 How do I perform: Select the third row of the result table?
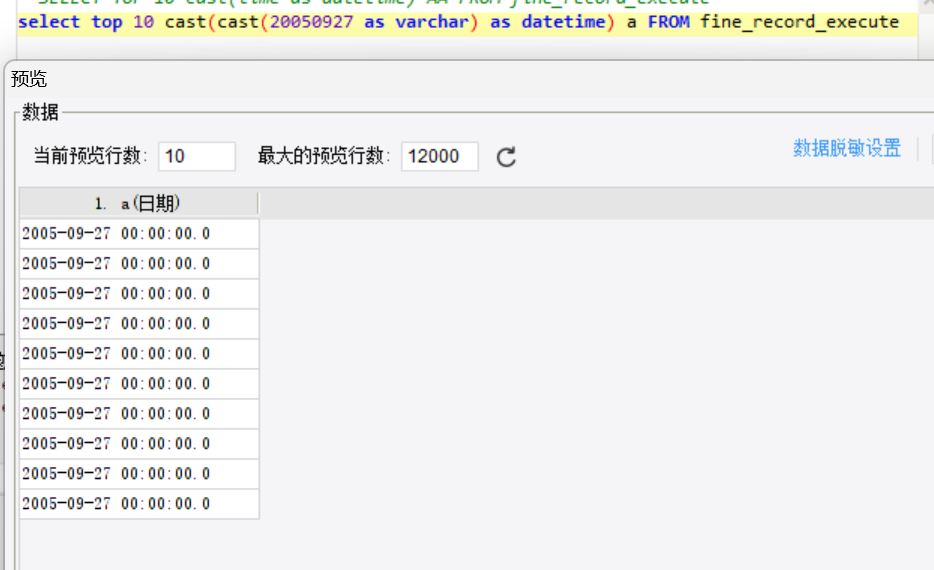tap(139, 294)
